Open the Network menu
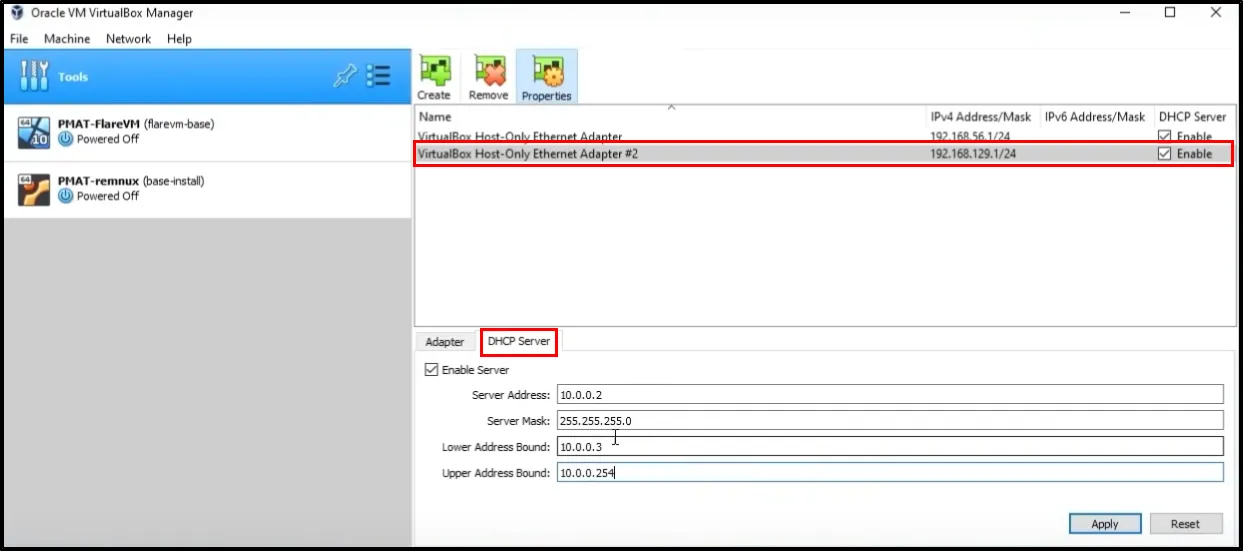This screenshot has height=551, width=1243. [128, 39]
